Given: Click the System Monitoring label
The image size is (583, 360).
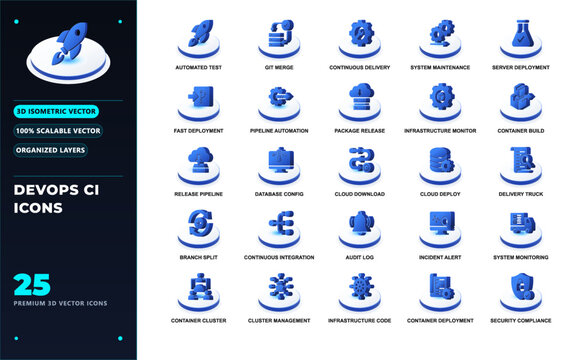Looking at the screenshot, I should click(x=521, y=257).
